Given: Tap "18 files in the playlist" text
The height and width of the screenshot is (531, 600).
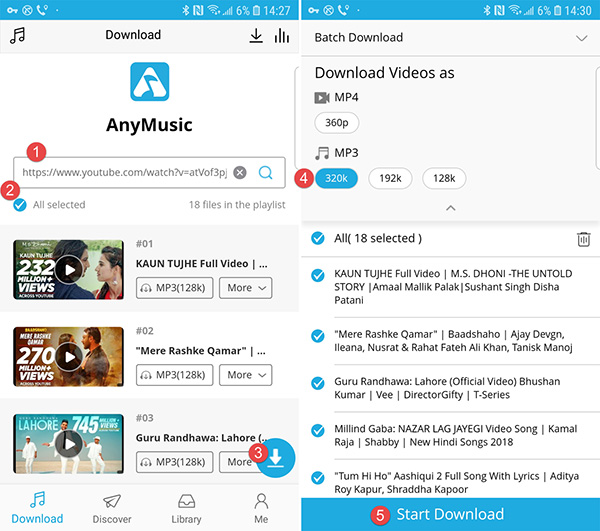Looking at the screenshot, I should coord(237,205).
